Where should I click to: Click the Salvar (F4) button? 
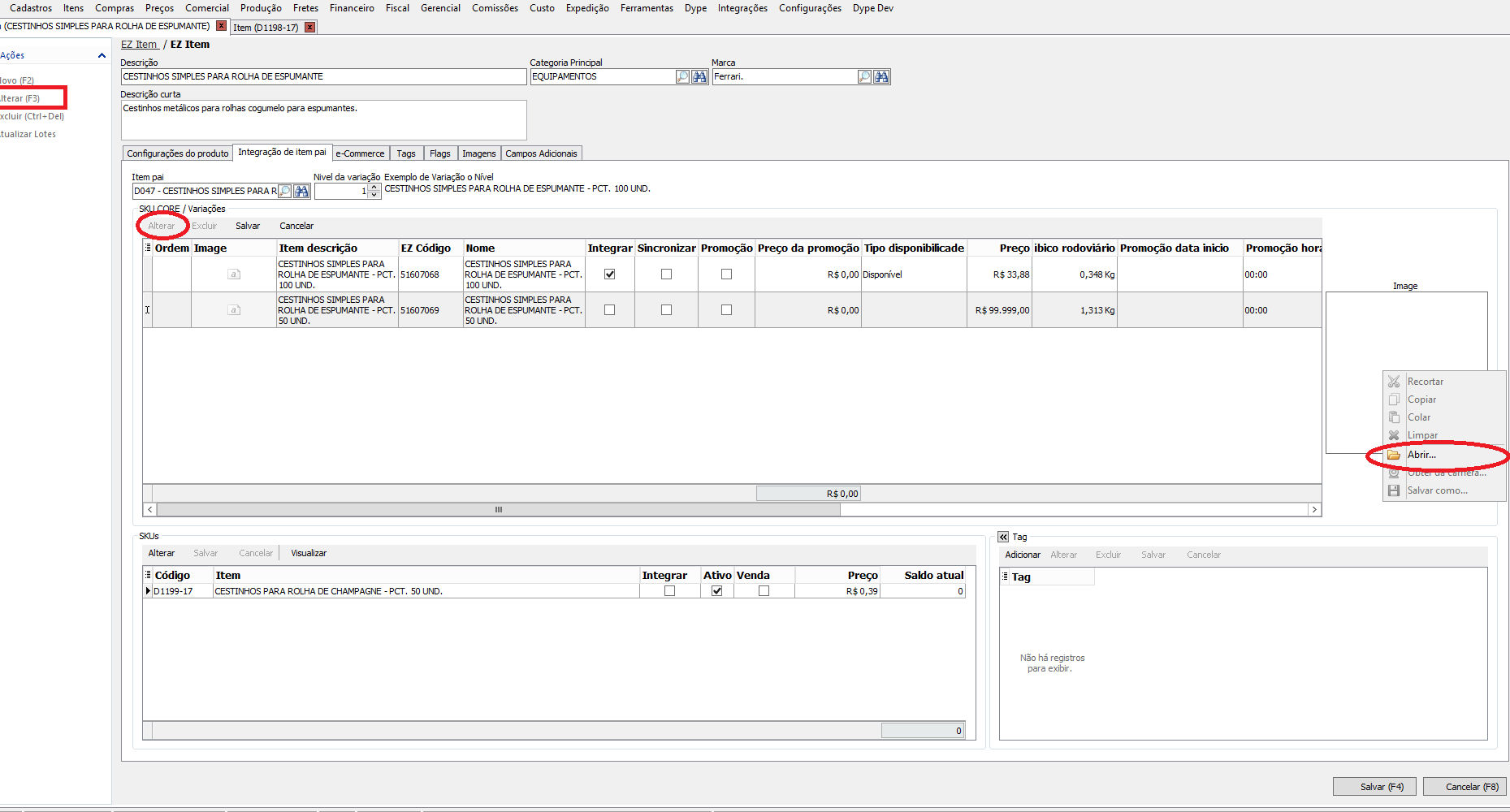(x=1374, y=787)
